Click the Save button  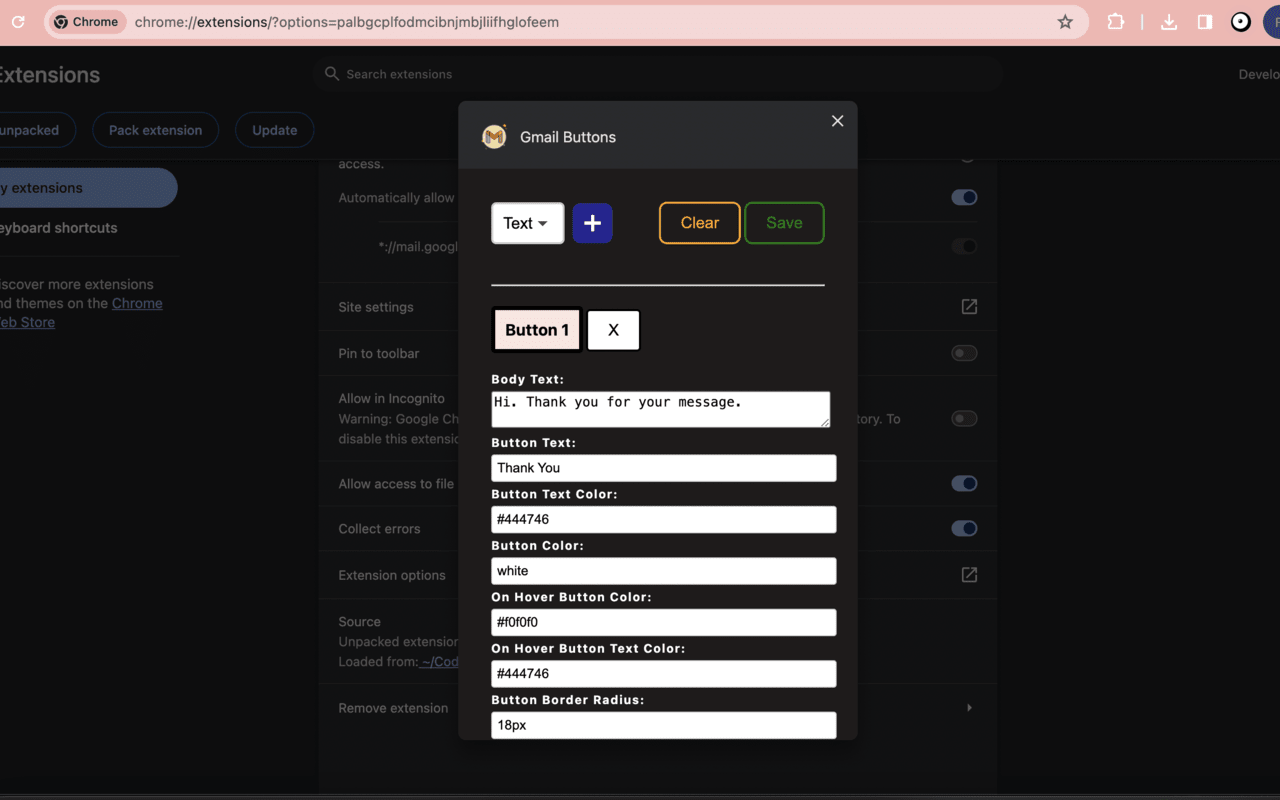point(784,223)
